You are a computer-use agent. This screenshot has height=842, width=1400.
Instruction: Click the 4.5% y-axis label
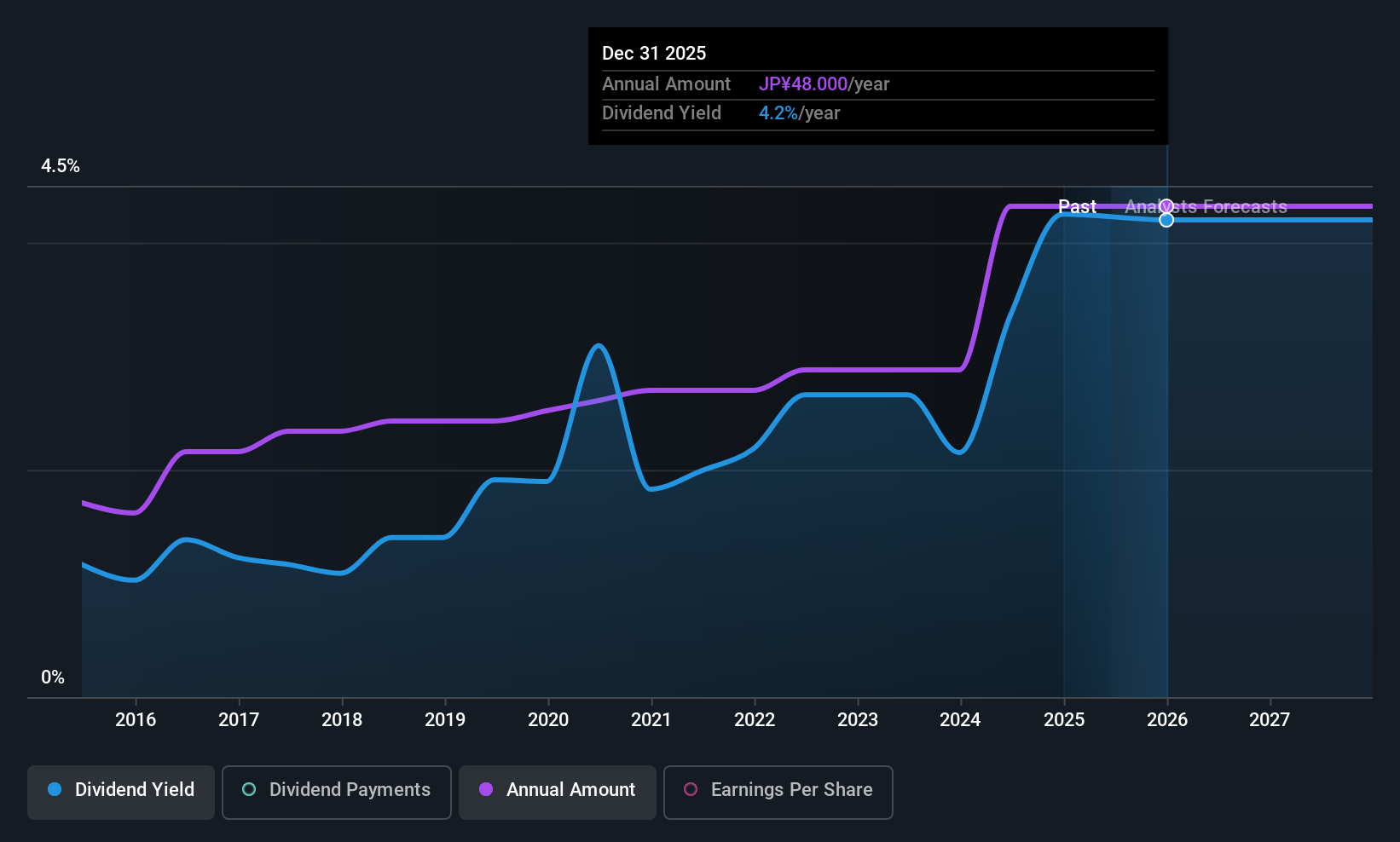tap(61, 166)
